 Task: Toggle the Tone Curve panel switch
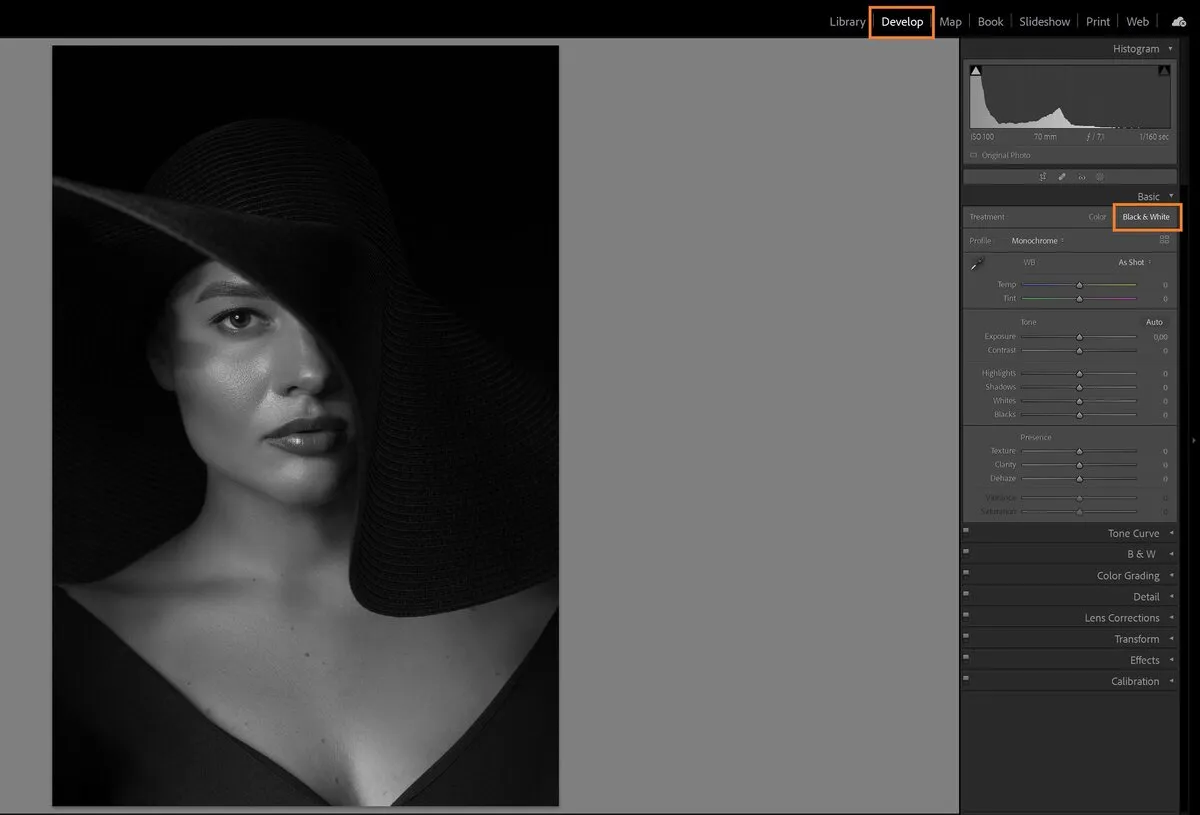pyautogui.click(x=966, y=530)
